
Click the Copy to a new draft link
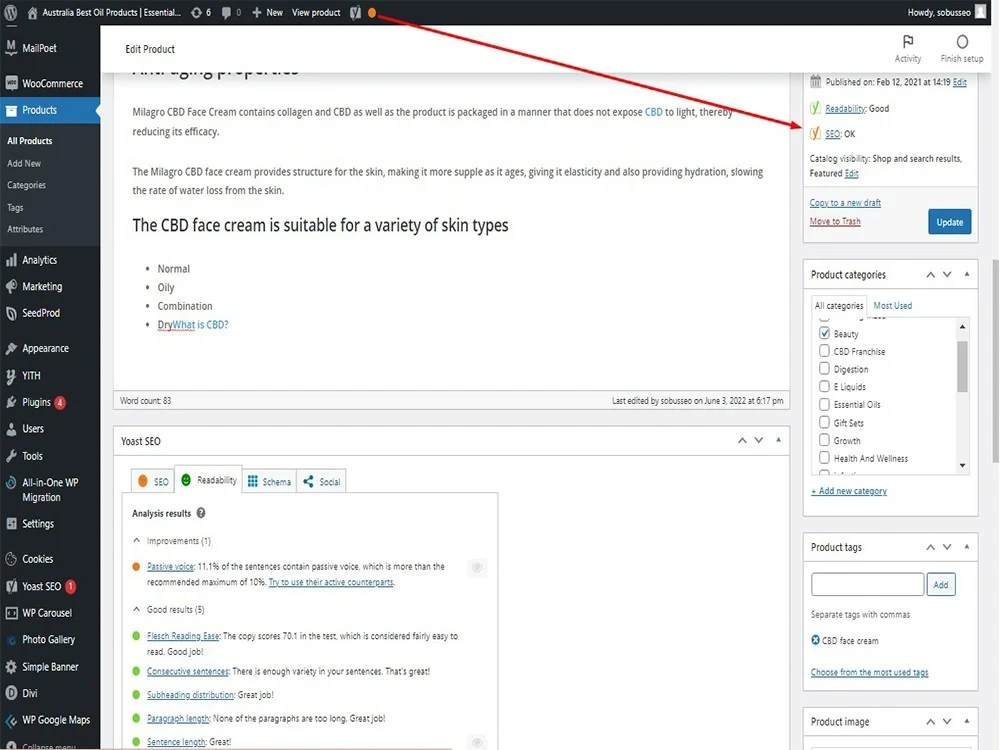pos(845,203)
